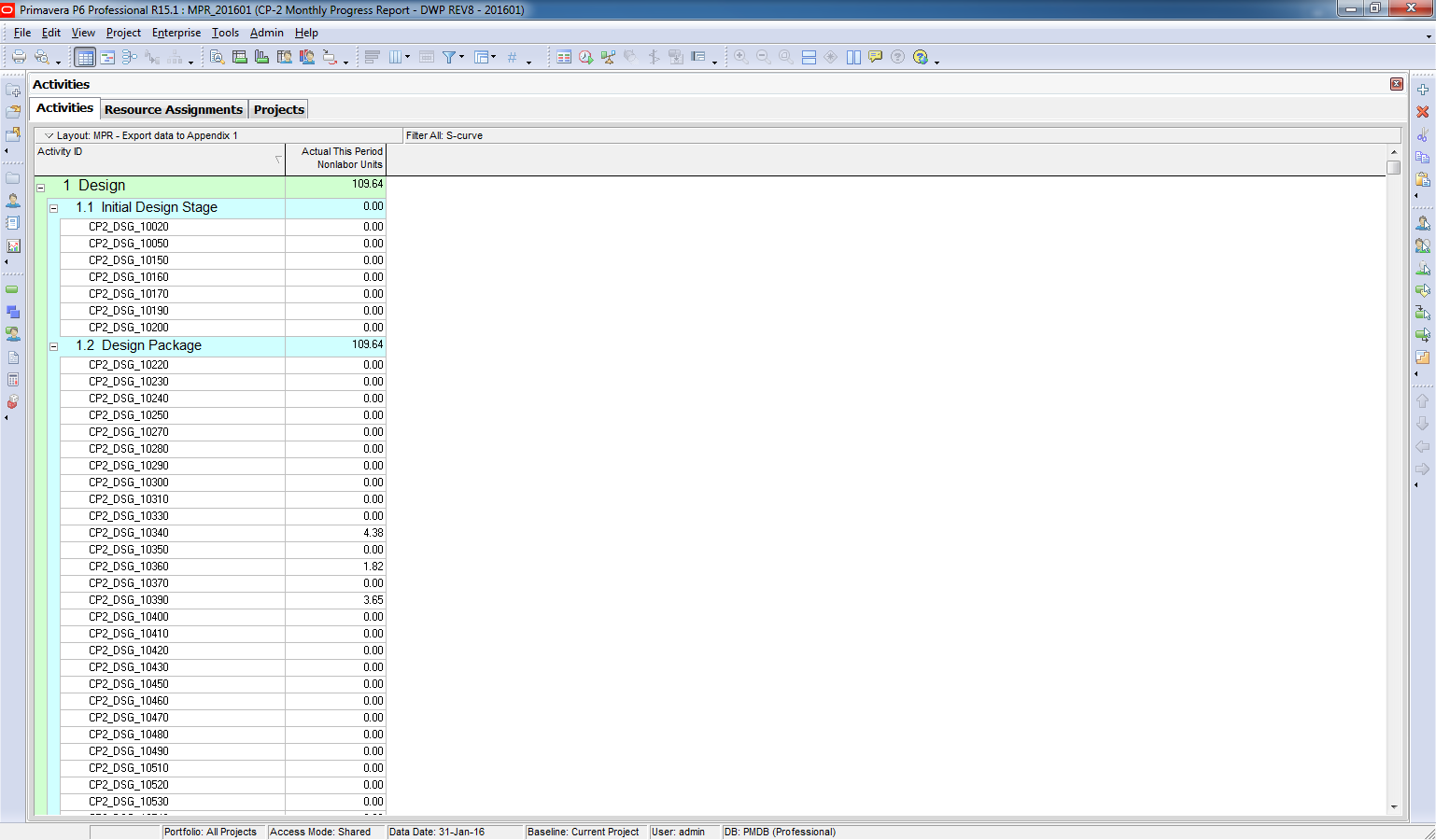Click the Columns toolbar icon
The height and width of the screenshot is (840, 1436).
coord(396,57)
